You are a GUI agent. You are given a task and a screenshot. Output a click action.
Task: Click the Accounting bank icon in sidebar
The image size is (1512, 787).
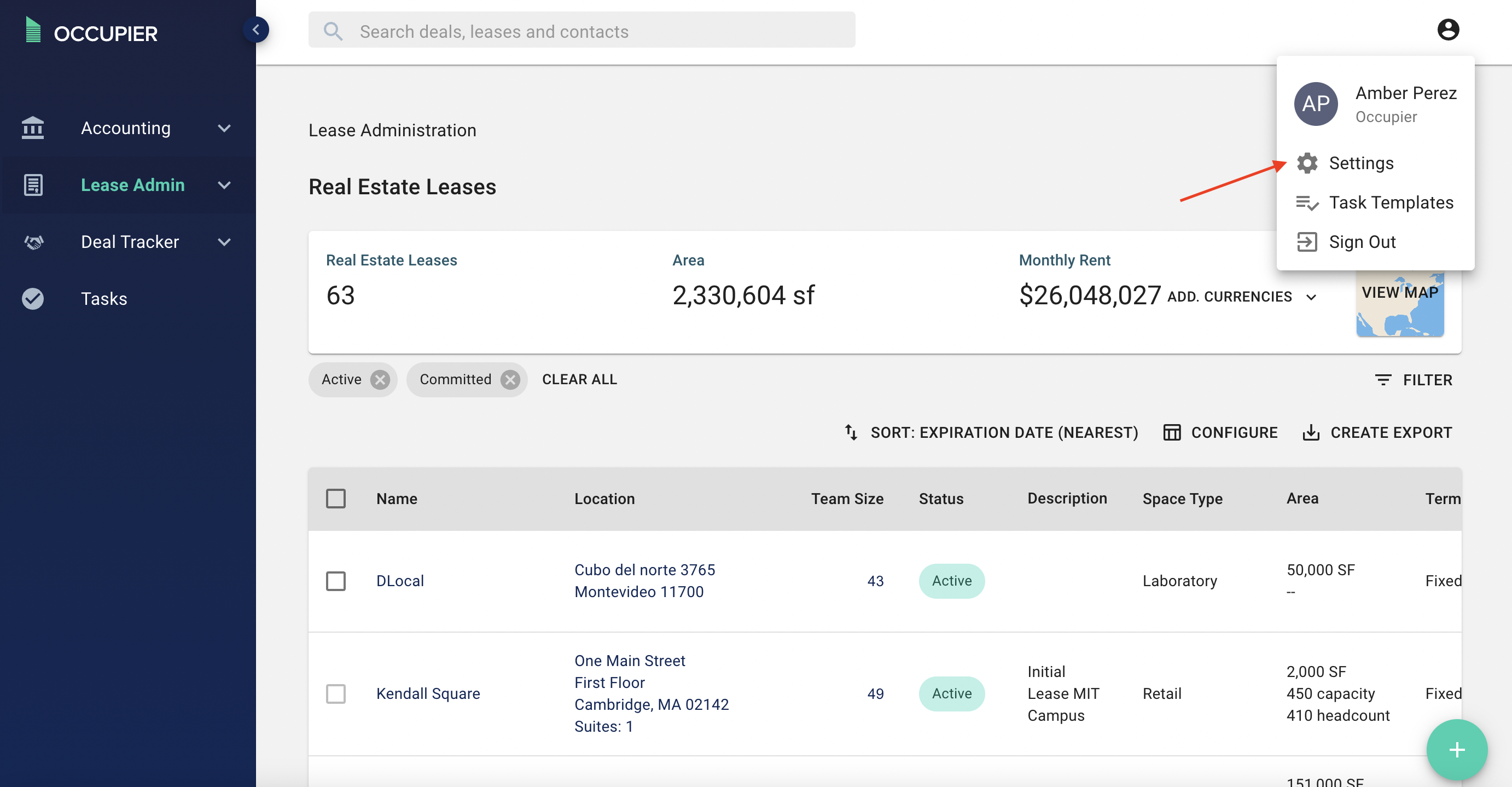point(33,128)
